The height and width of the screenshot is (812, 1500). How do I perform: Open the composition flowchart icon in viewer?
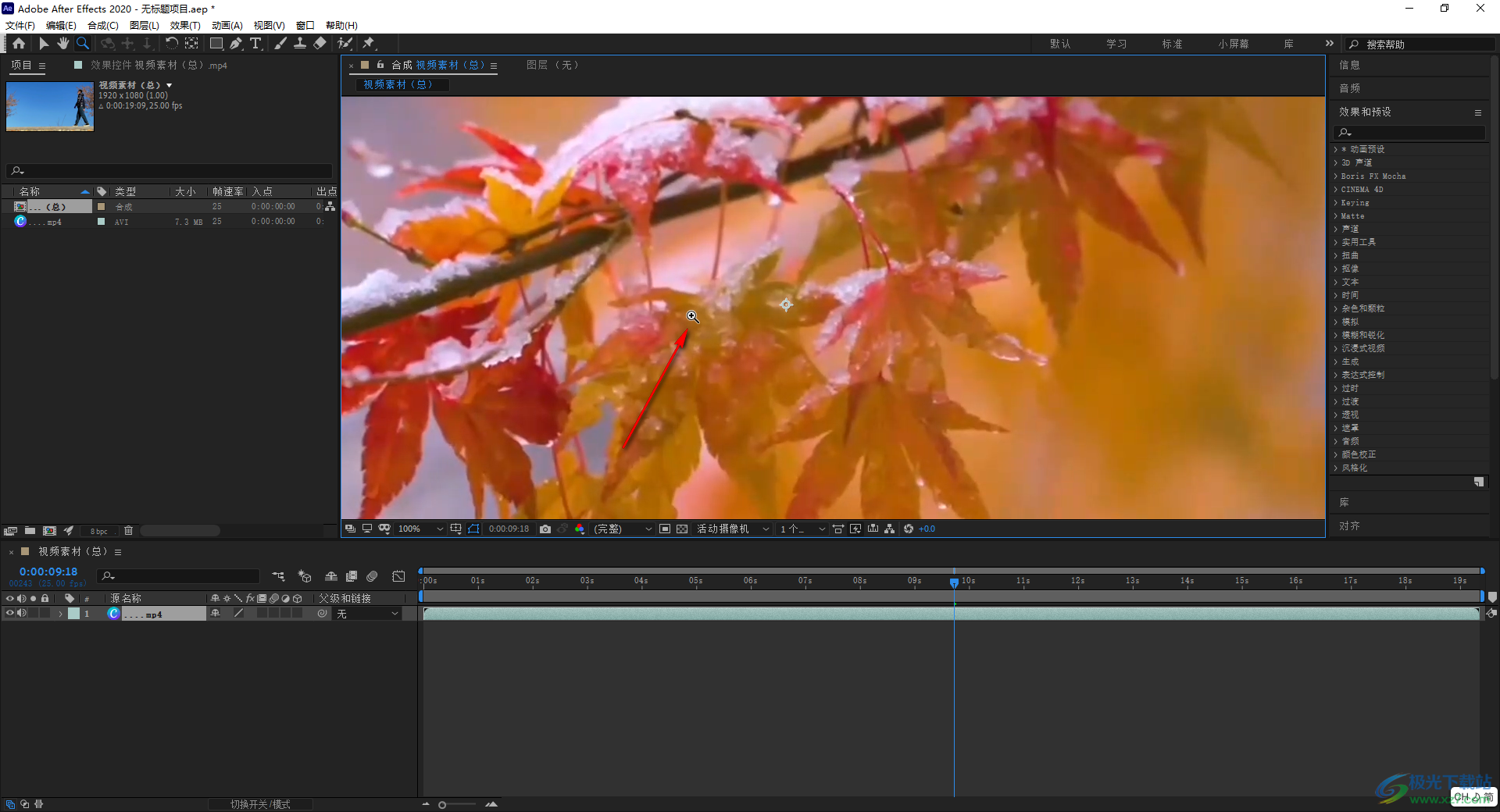[x=890, y=529]
